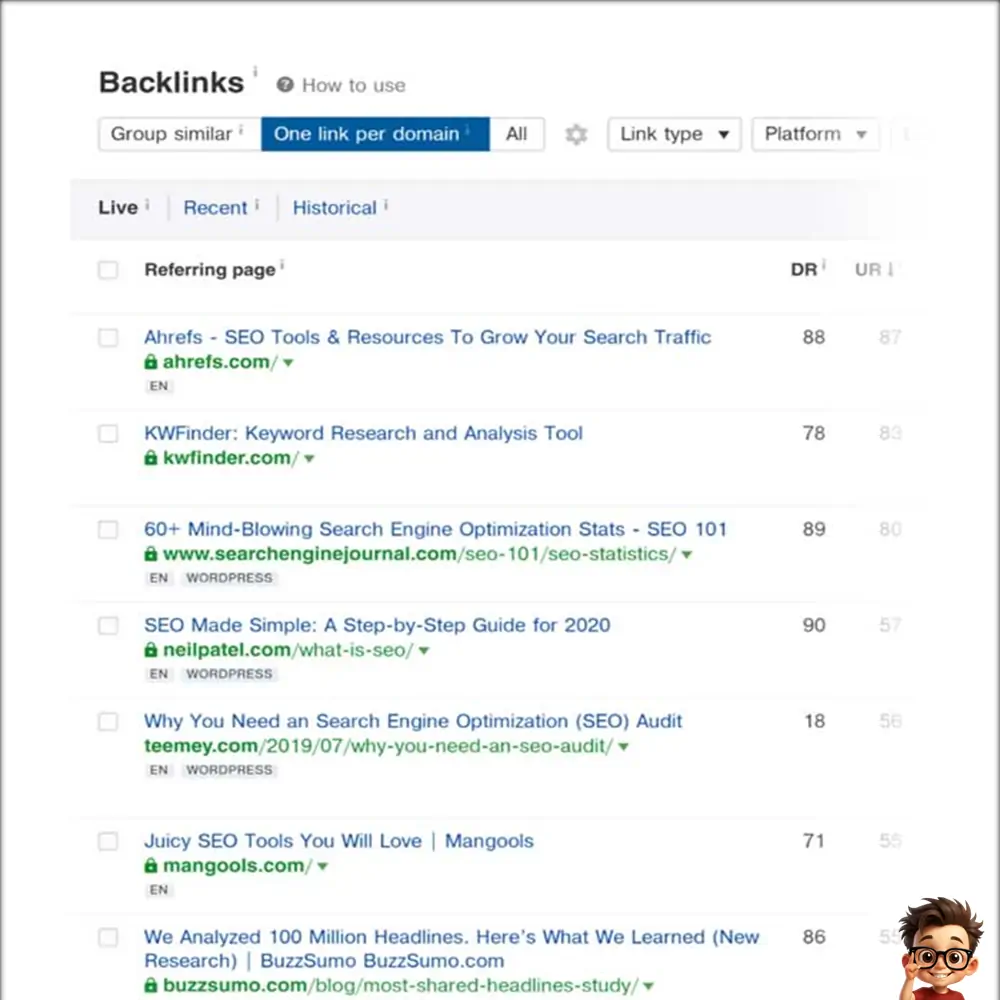Expand the caret next to ahrefs.com URL
This screenshot has height=1000, width=1000.
[x=288, y=363]
